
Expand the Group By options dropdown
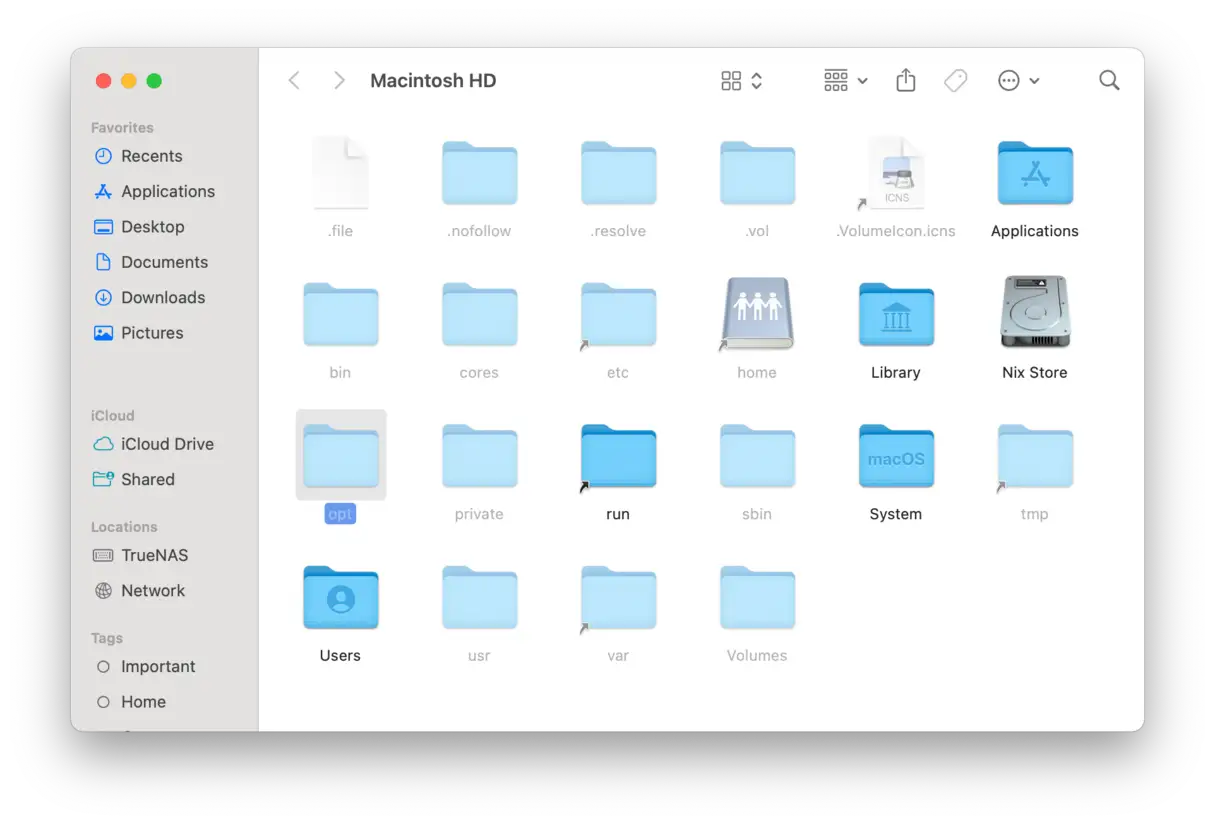tap(845, 81)
